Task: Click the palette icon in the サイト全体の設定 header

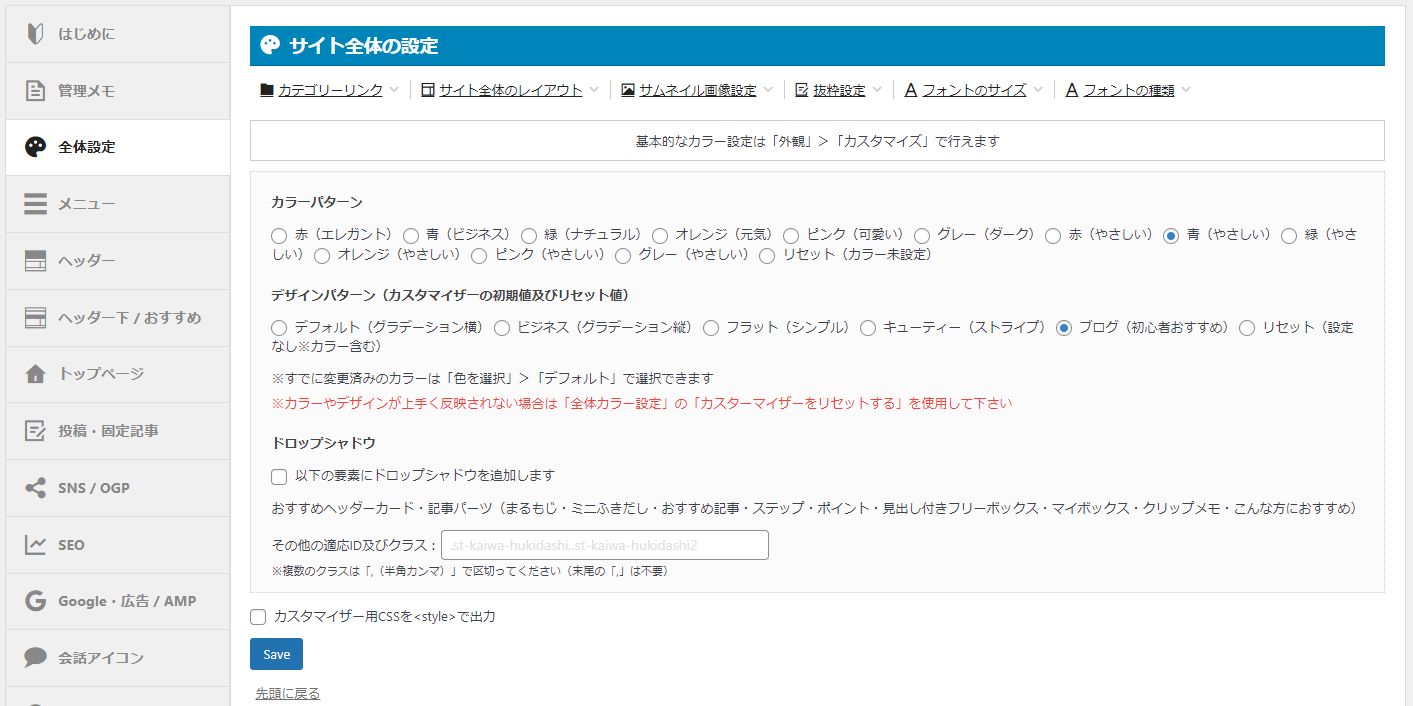Action: (270, 45)
